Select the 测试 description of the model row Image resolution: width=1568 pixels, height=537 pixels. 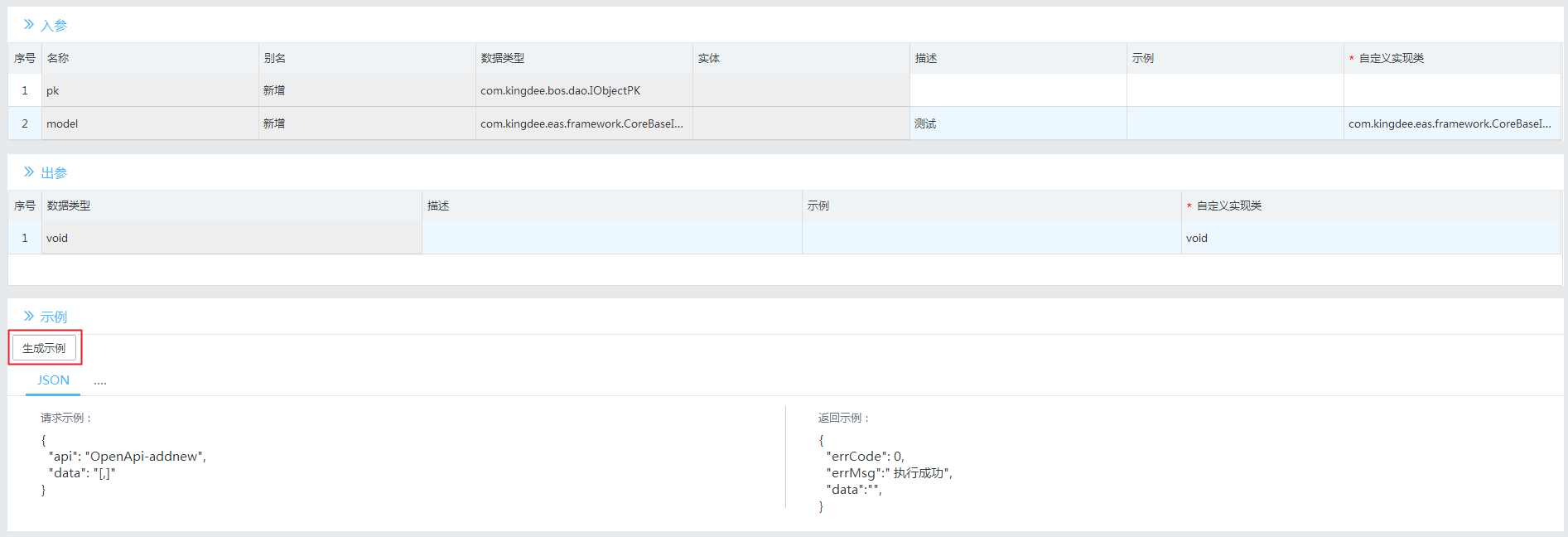click(x=925, y=123)
